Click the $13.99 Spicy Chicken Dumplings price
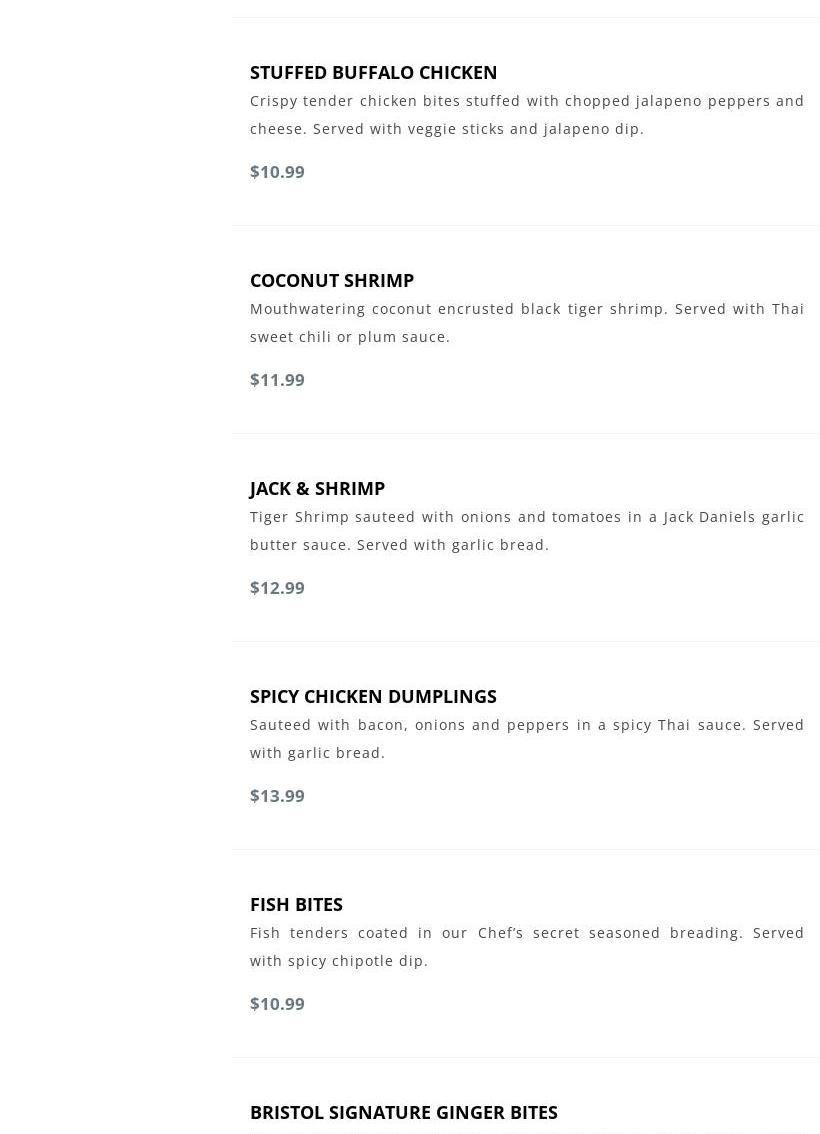This screenshot has height=1134, width=820. (277, 796)
